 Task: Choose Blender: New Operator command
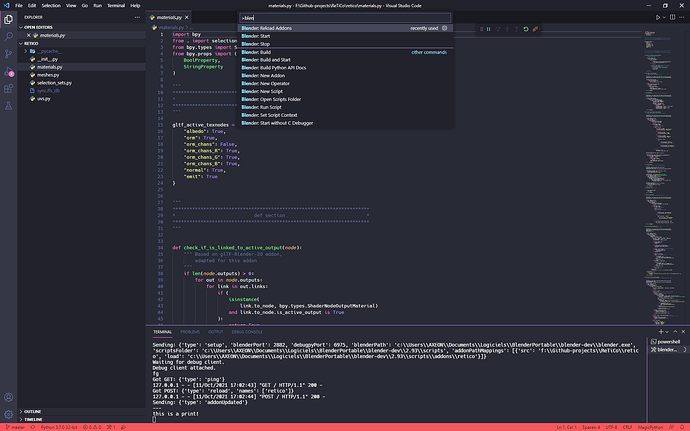(345, 84)
